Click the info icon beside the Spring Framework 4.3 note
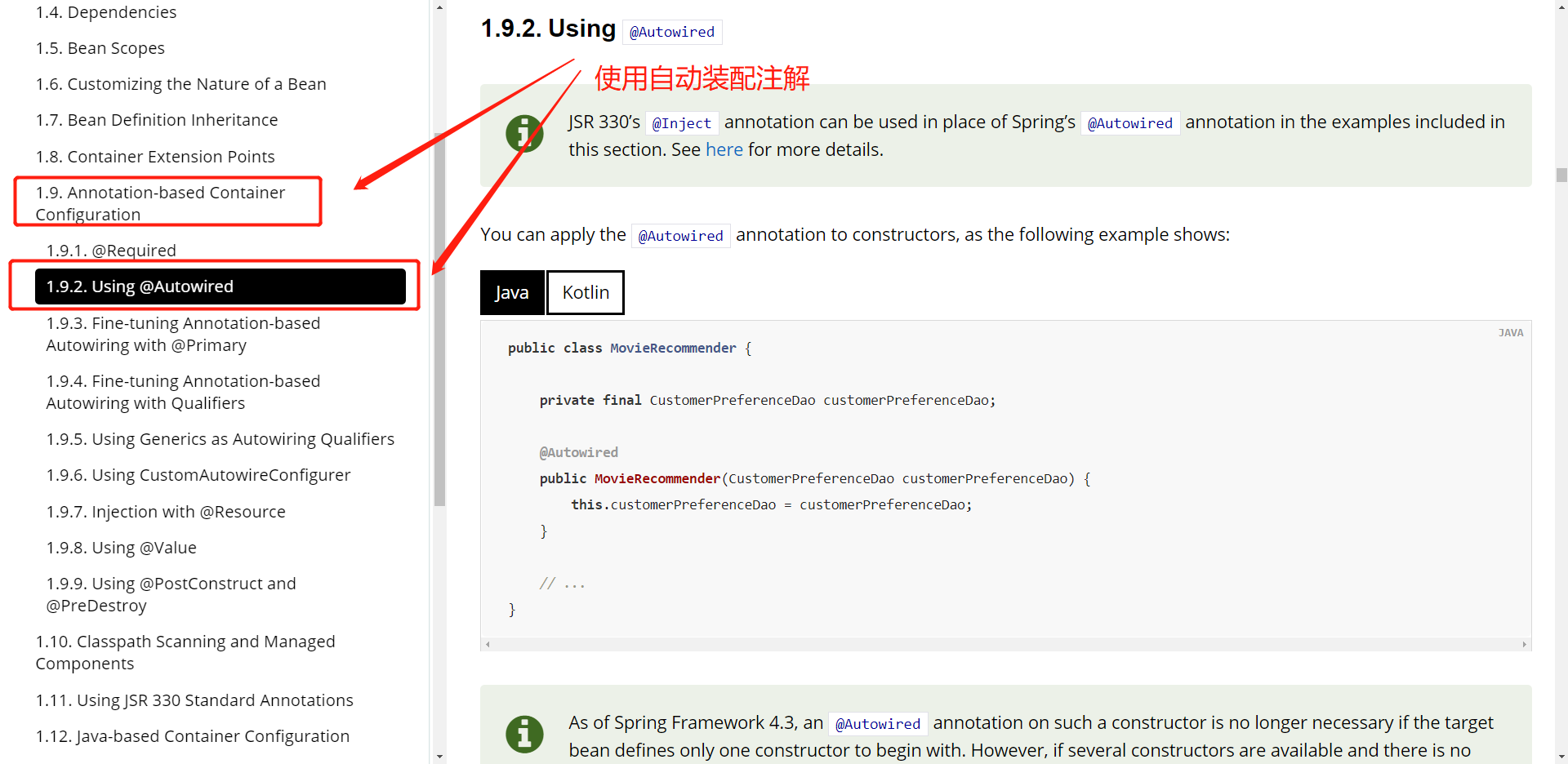The width and height of the screenshot is (1568, 764). pyautogui.click(x=524, y=734)
